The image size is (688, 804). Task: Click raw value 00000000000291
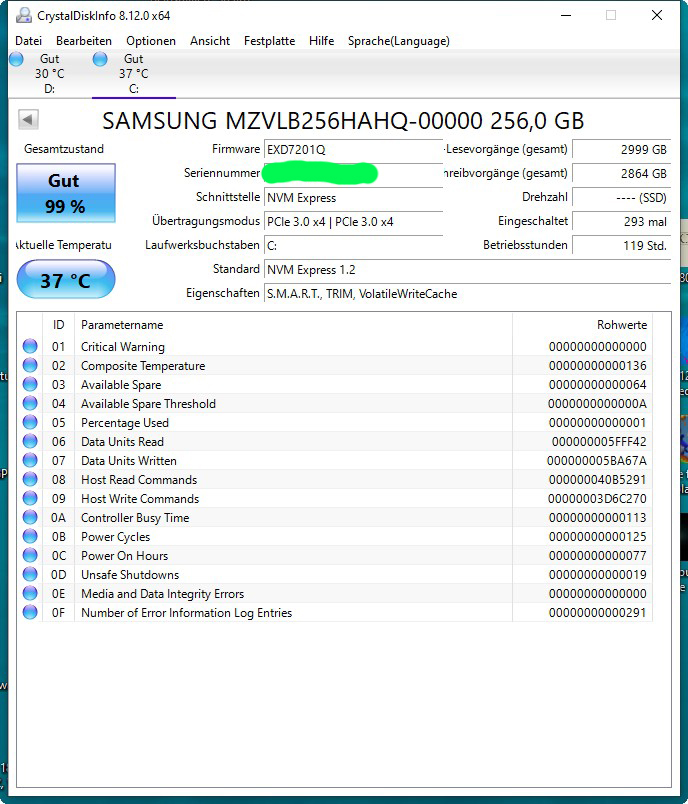coord(597,613)
